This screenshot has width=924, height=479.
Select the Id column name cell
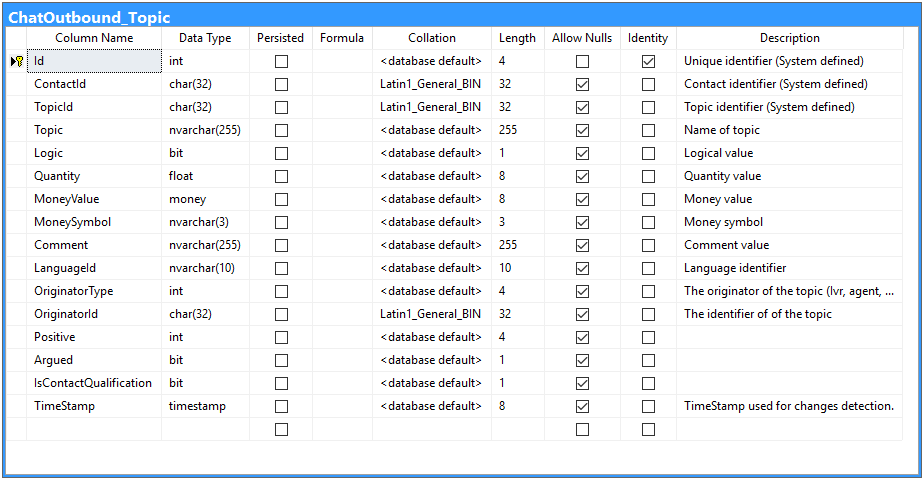(x=94, y=61)
